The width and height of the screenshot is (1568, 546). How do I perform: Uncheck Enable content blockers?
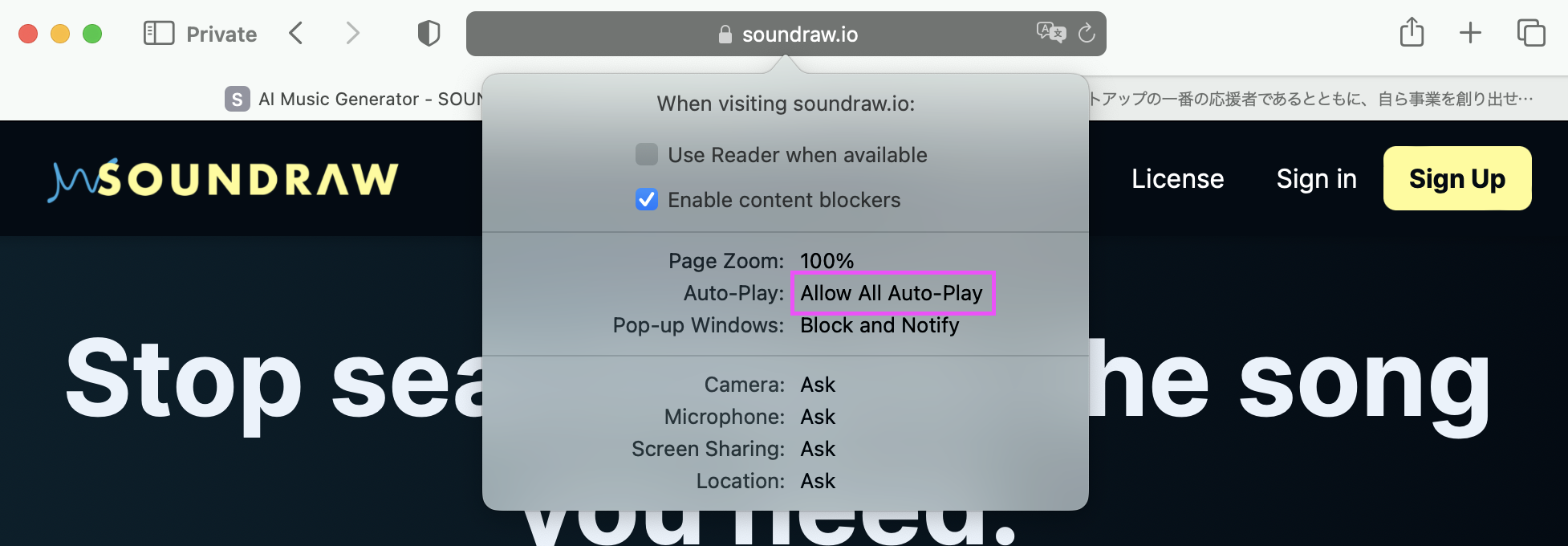(x=647, y=199)
